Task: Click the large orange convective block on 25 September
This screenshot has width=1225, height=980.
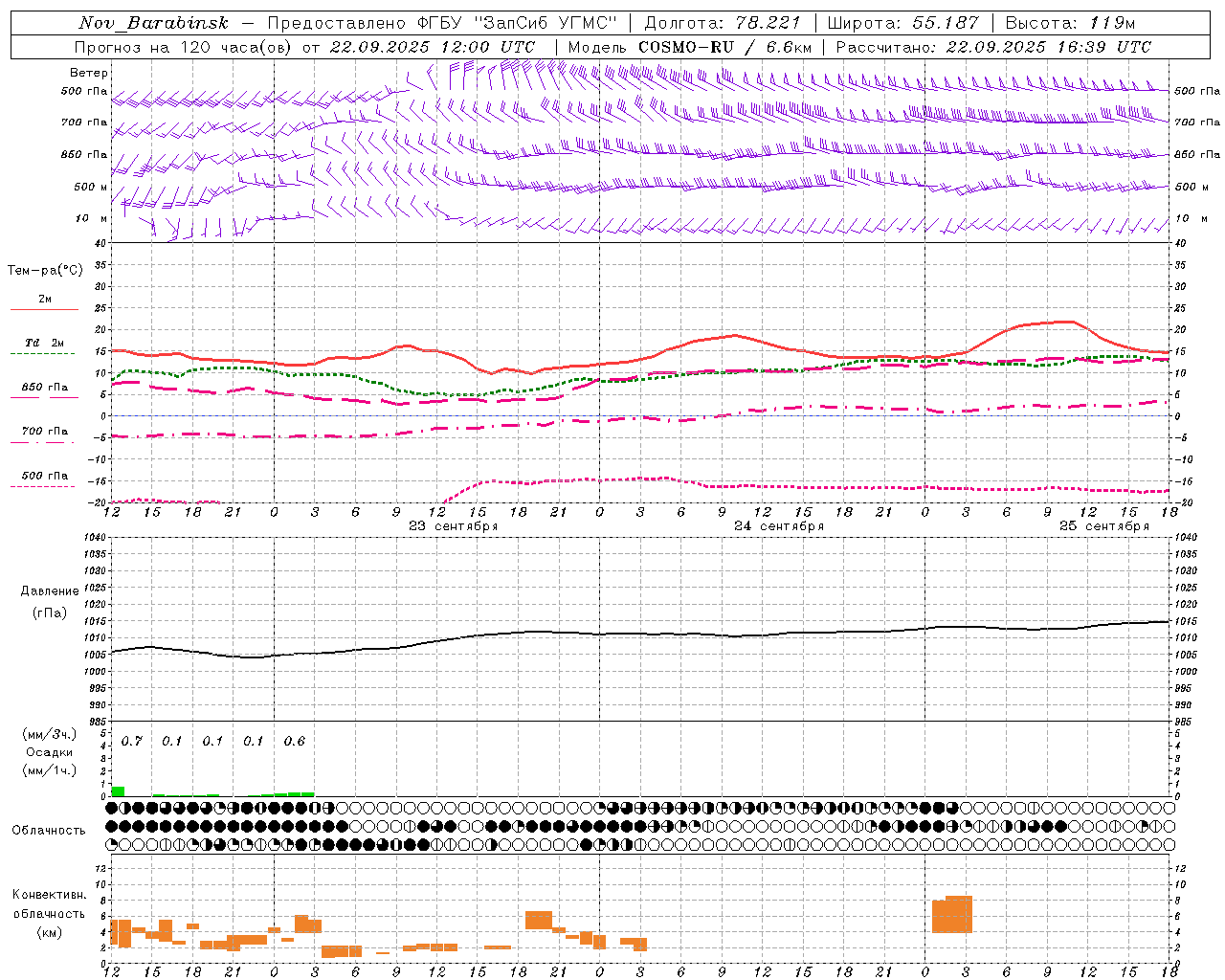Action: click(x=952, y=915)
